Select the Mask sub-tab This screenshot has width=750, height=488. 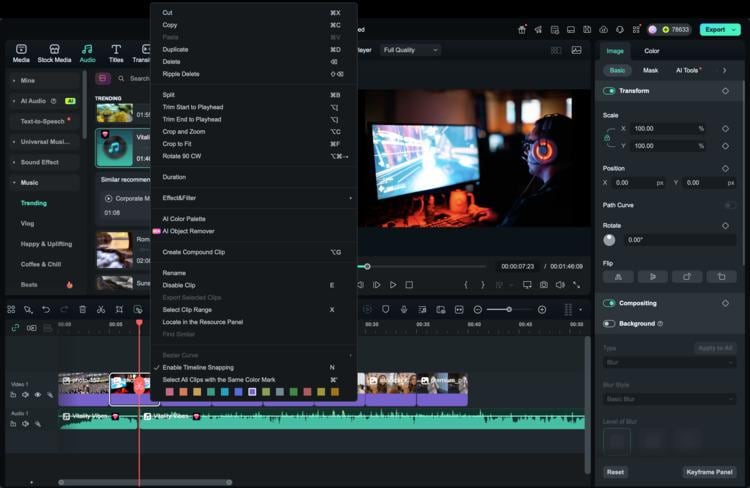pos(650,70)
